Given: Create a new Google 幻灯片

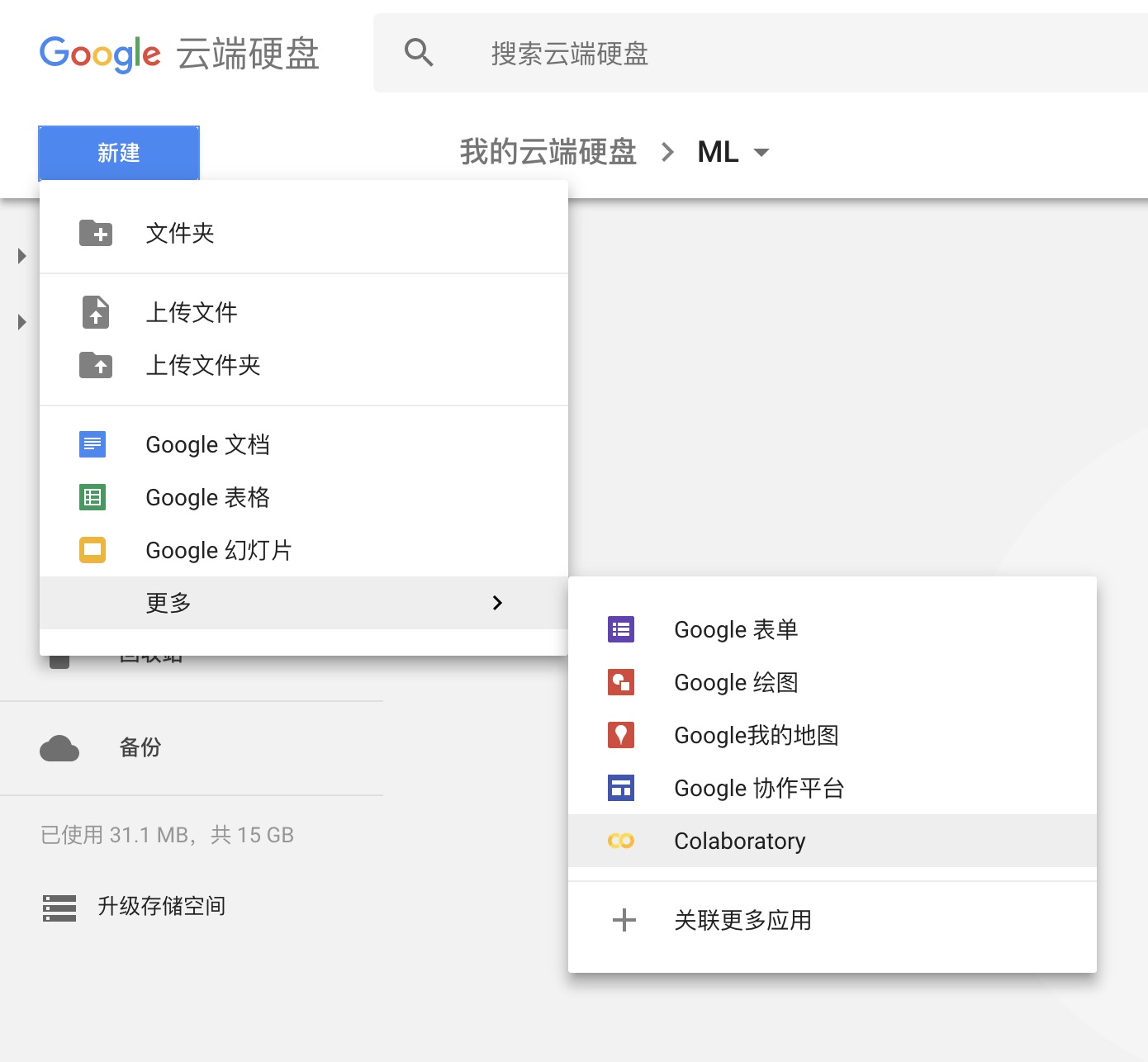Looking at the screenshot, I should tap(304, 550).
